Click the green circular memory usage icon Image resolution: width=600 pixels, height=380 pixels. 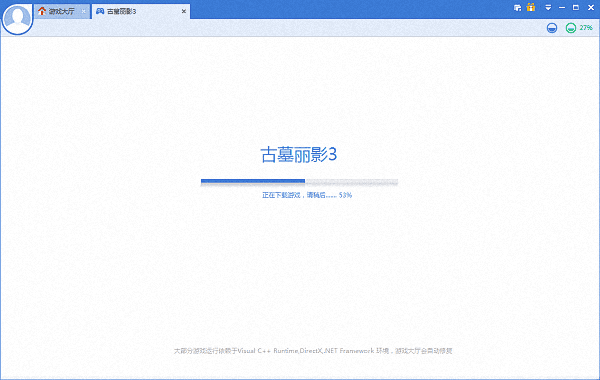[x=571, y=28]
